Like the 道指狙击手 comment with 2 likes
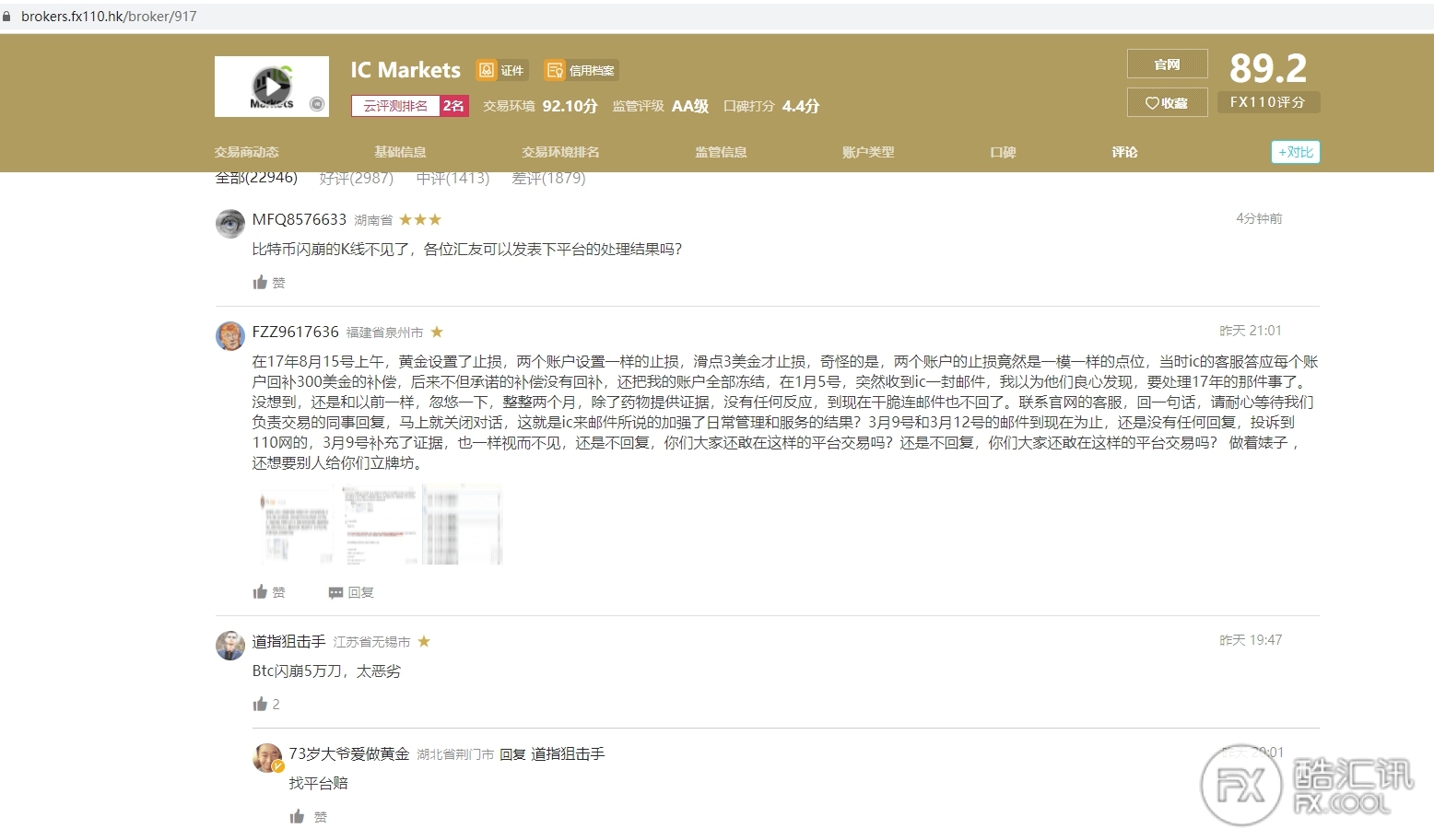Image resolution: width=1434 pixels, height=840 pixels. click(x=266, y=704)
